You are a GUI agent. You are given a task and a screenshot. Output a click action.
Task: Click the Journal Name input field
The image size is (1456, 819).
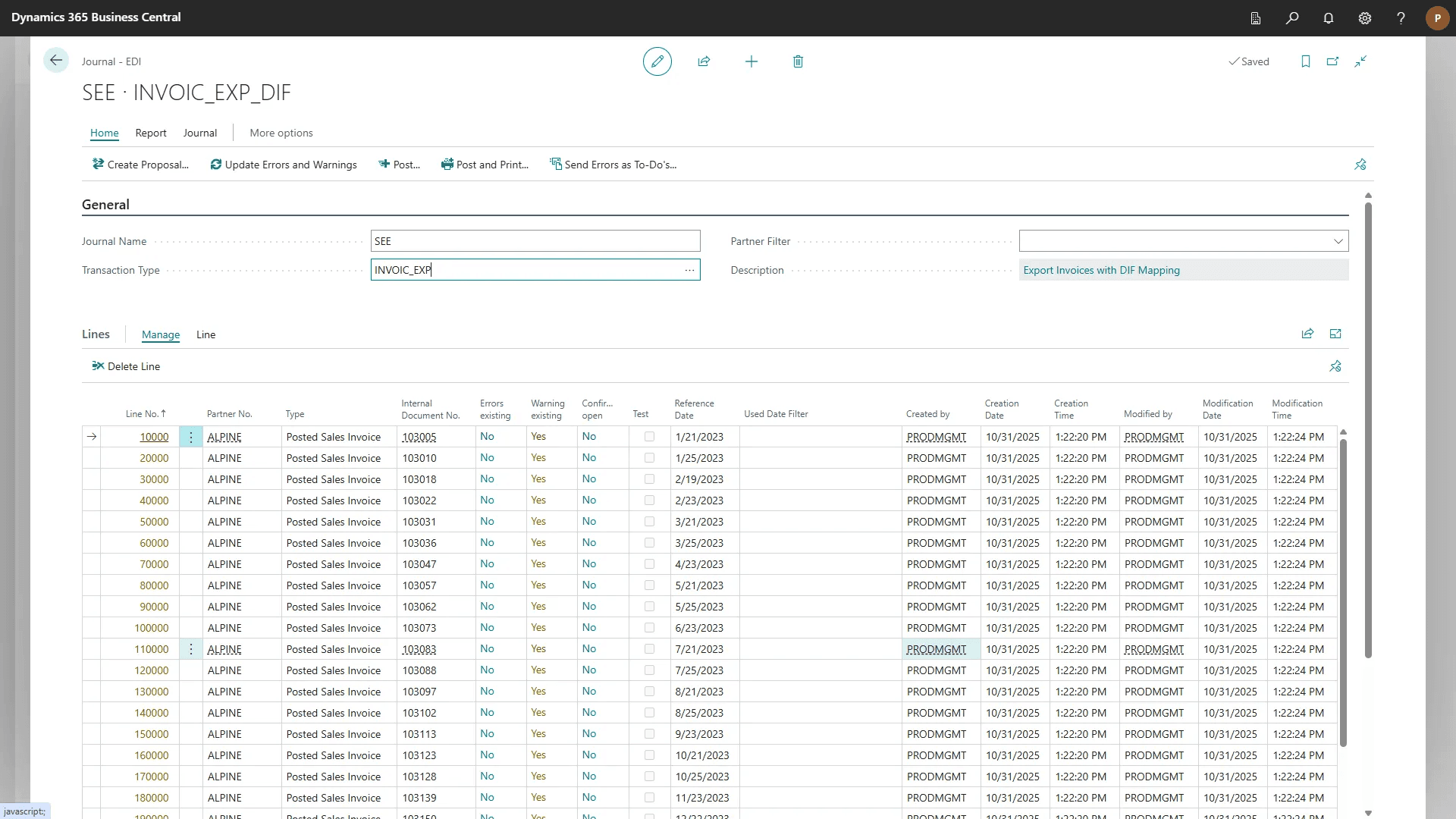click(535, 241)
